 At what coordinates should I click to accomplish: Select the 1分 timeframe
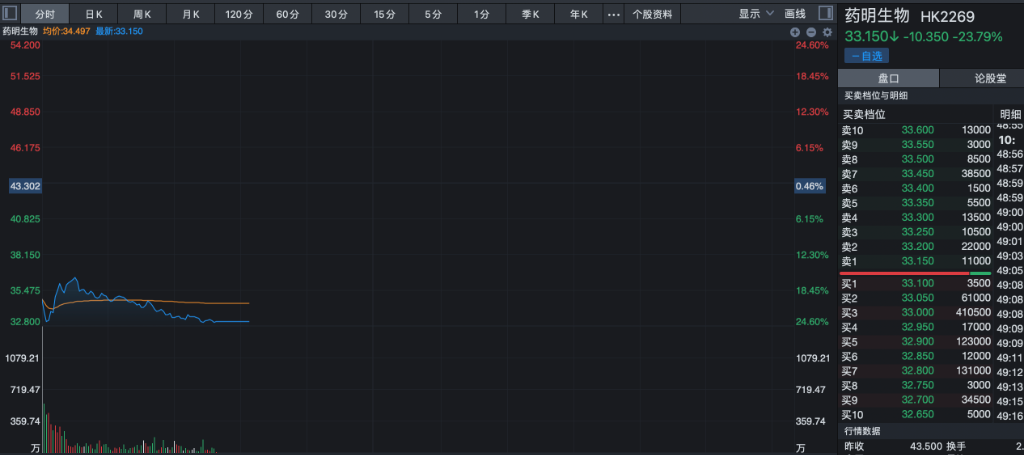tap(481, 14)
